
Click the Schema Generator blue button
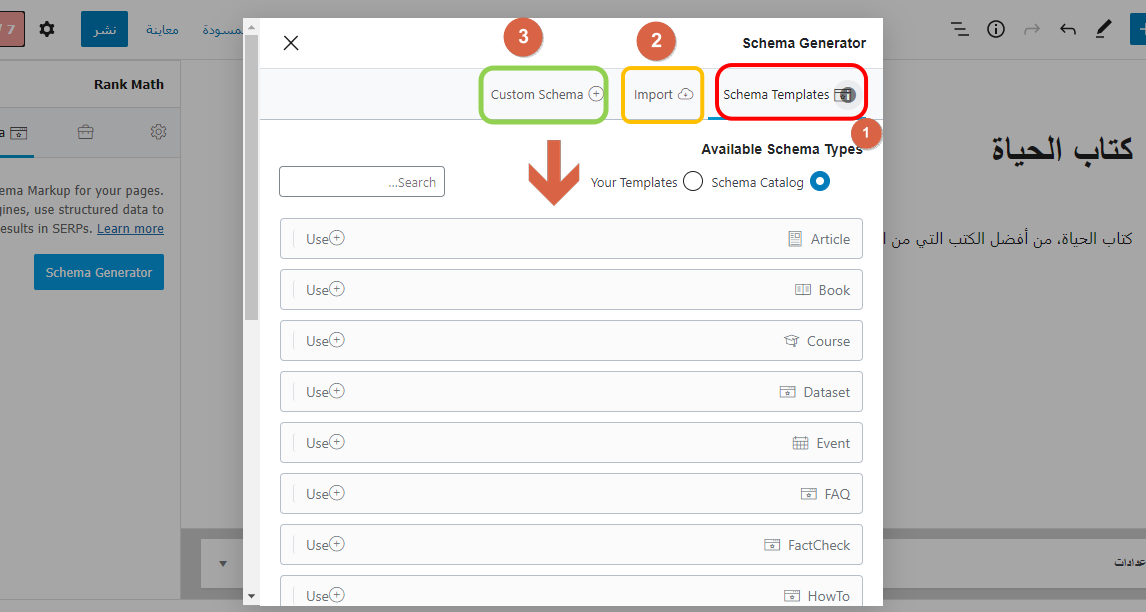(x=99, y=272)
